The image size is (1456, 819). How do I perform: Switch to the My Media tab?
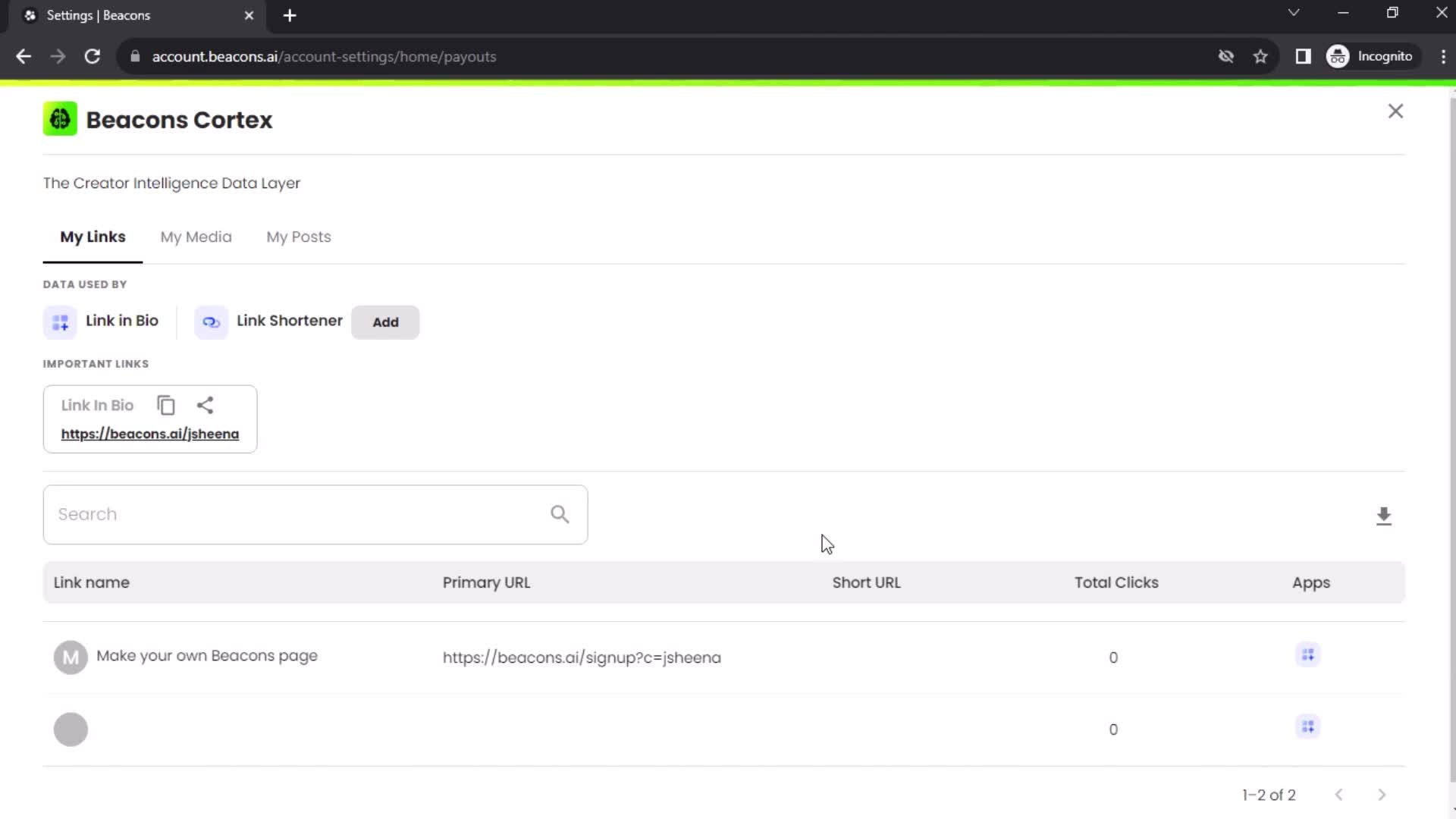click(196, 237)
